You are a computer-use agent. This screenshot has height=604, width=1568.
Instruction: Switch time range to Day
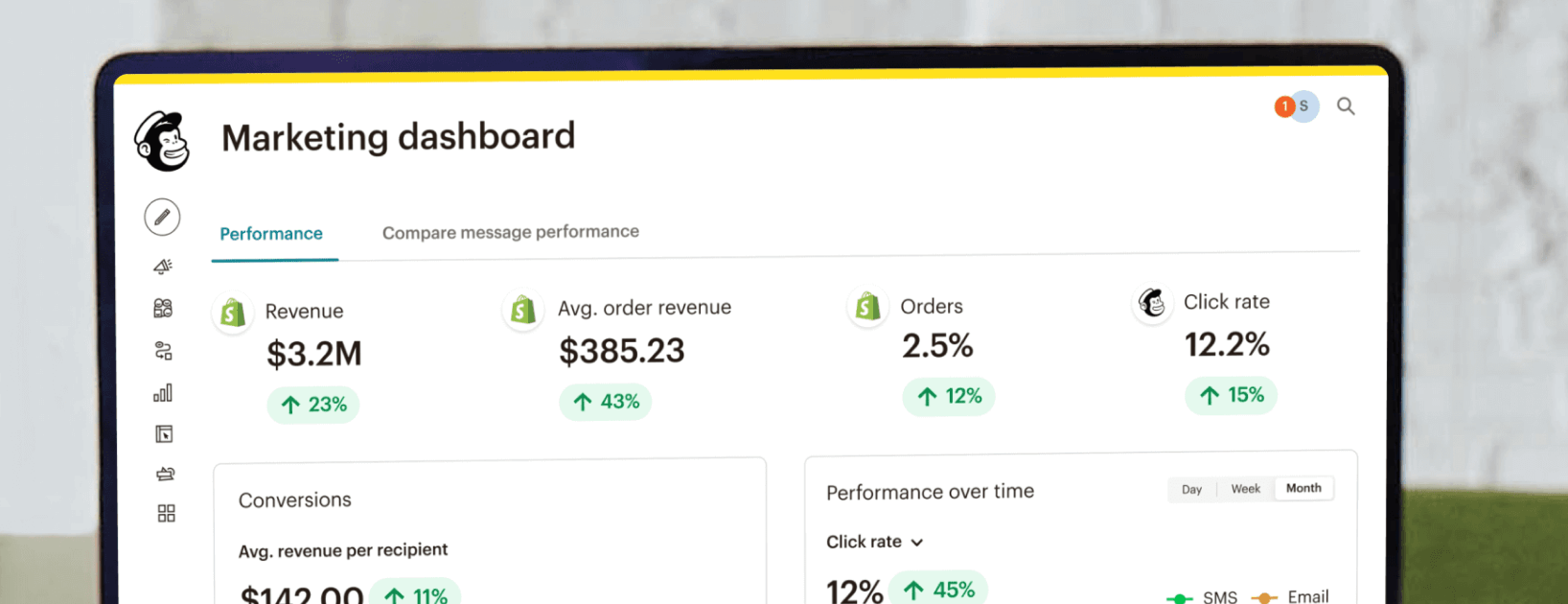[1191, 489]
